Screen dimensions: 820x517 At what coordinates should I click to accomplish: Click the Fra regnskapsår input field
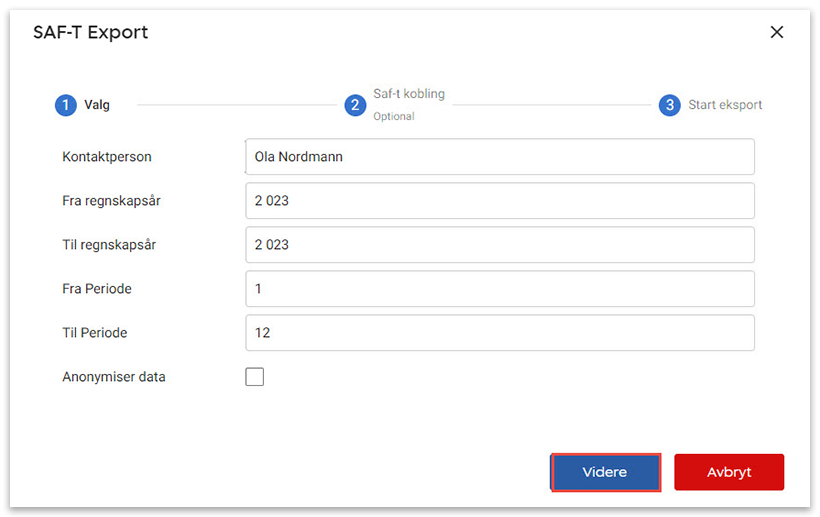(x=499, y=201)
